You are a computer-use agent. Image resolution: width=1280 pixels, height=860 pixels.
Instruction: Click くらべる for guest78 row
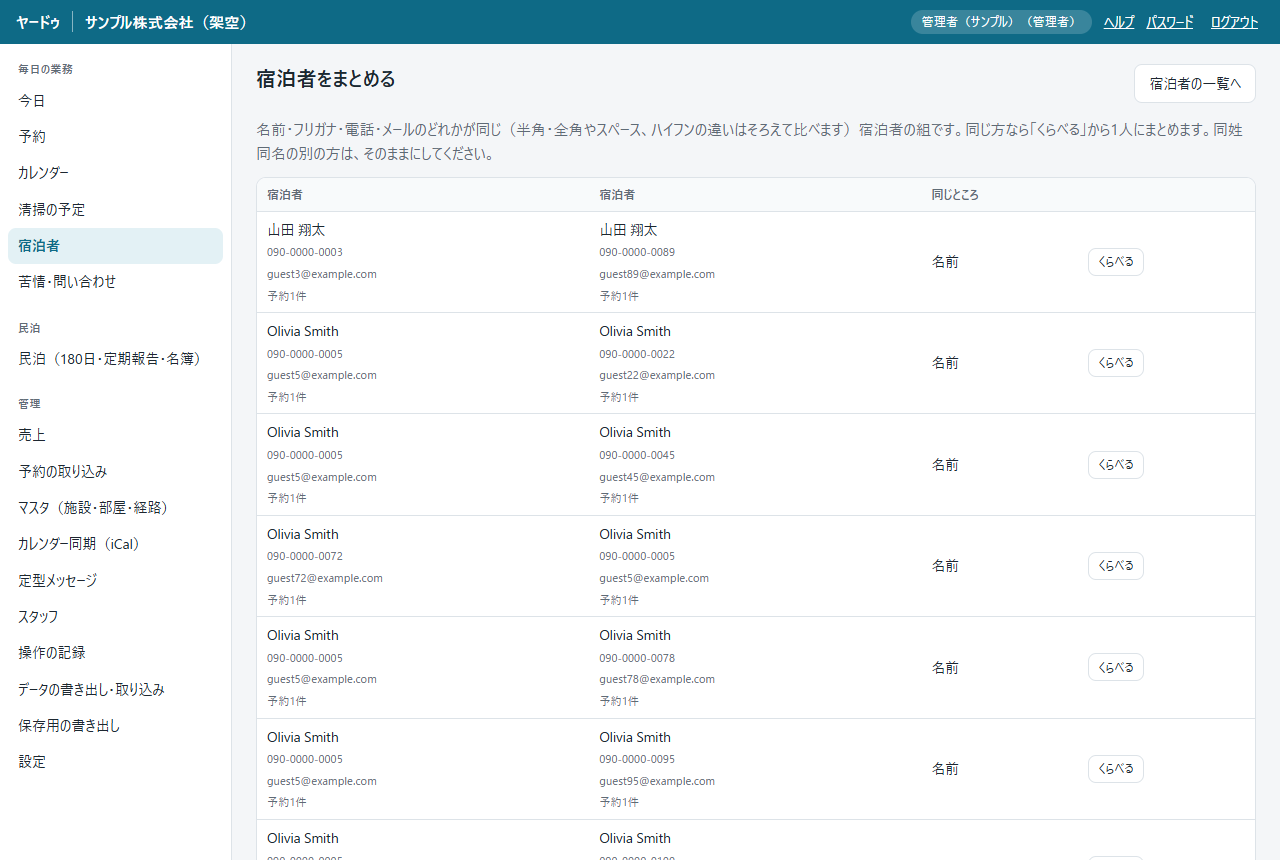pyautogui.click(x=1116, y=667)
